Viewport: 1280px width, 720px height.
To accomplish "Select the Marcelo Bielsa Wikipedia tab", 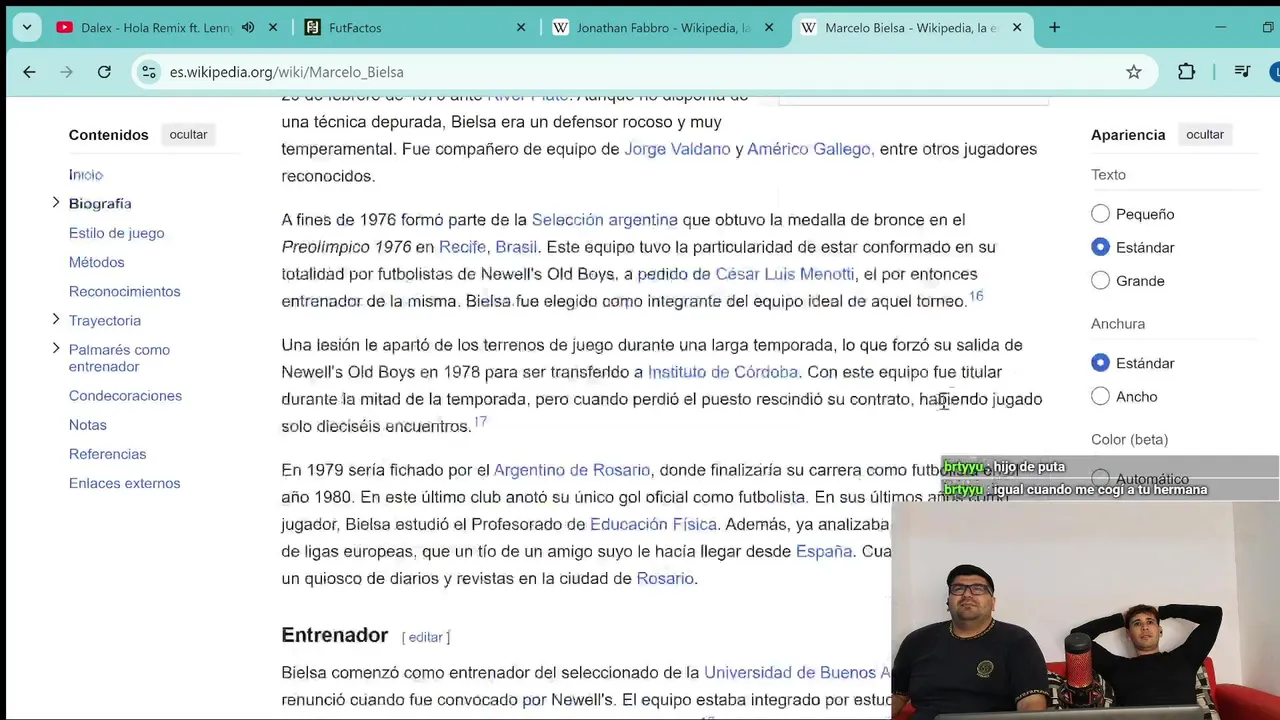I will point(912,28).
